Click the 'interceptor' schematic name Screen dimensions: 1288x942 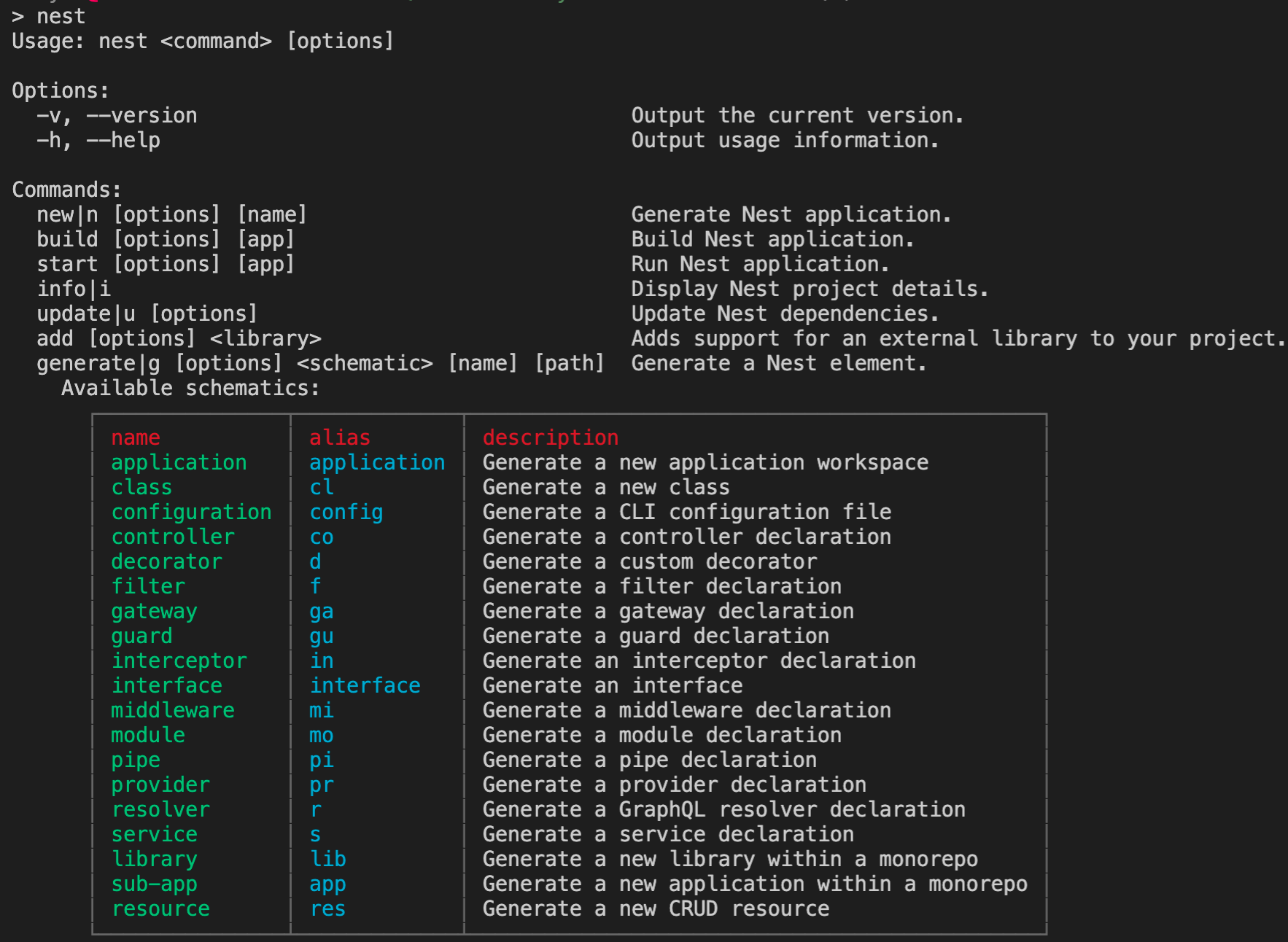[x=179, y=661]
